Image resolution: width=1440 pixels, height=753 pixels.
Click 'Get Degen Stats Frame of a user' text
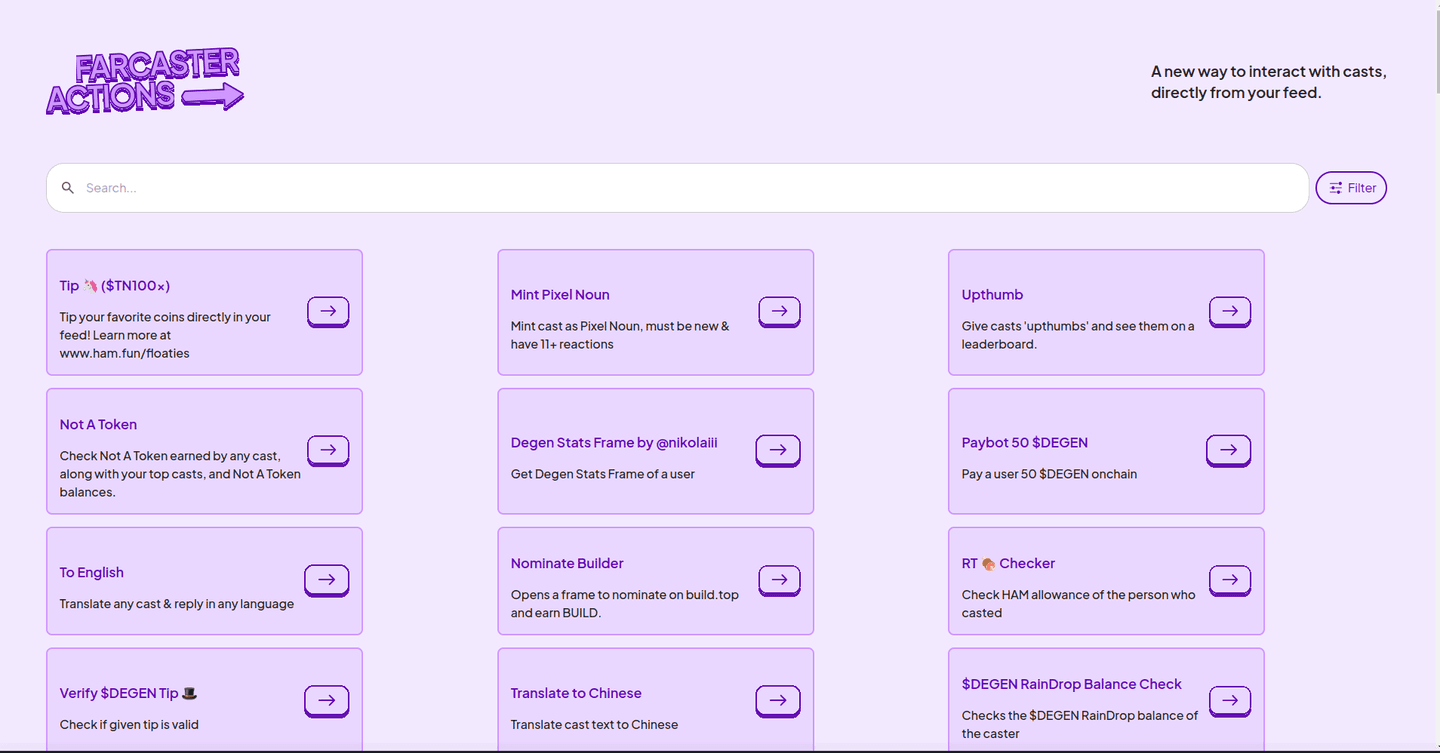[x=602, y=474]
